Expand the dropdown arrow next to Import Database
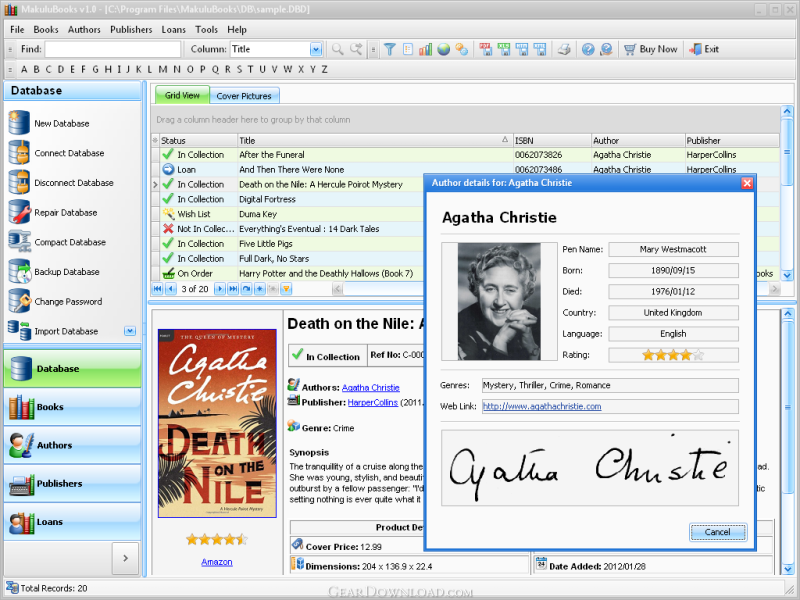This screenshot has height=600, width=800. [x=130, y=331]
